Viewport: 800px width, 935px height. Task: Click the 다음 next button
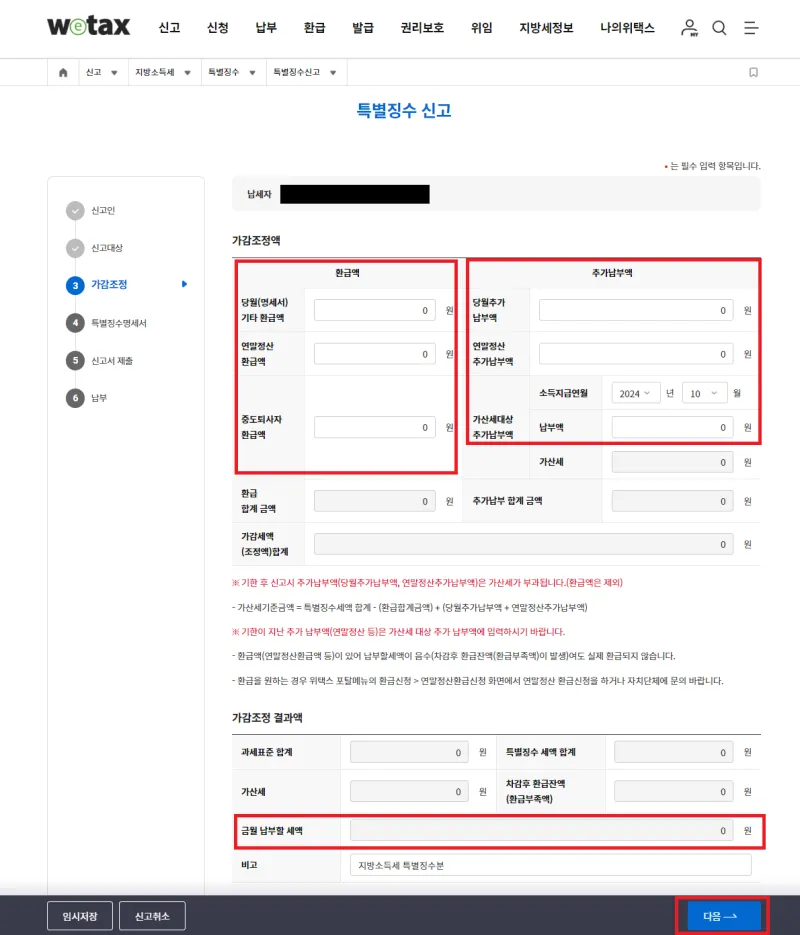[720, 915]
